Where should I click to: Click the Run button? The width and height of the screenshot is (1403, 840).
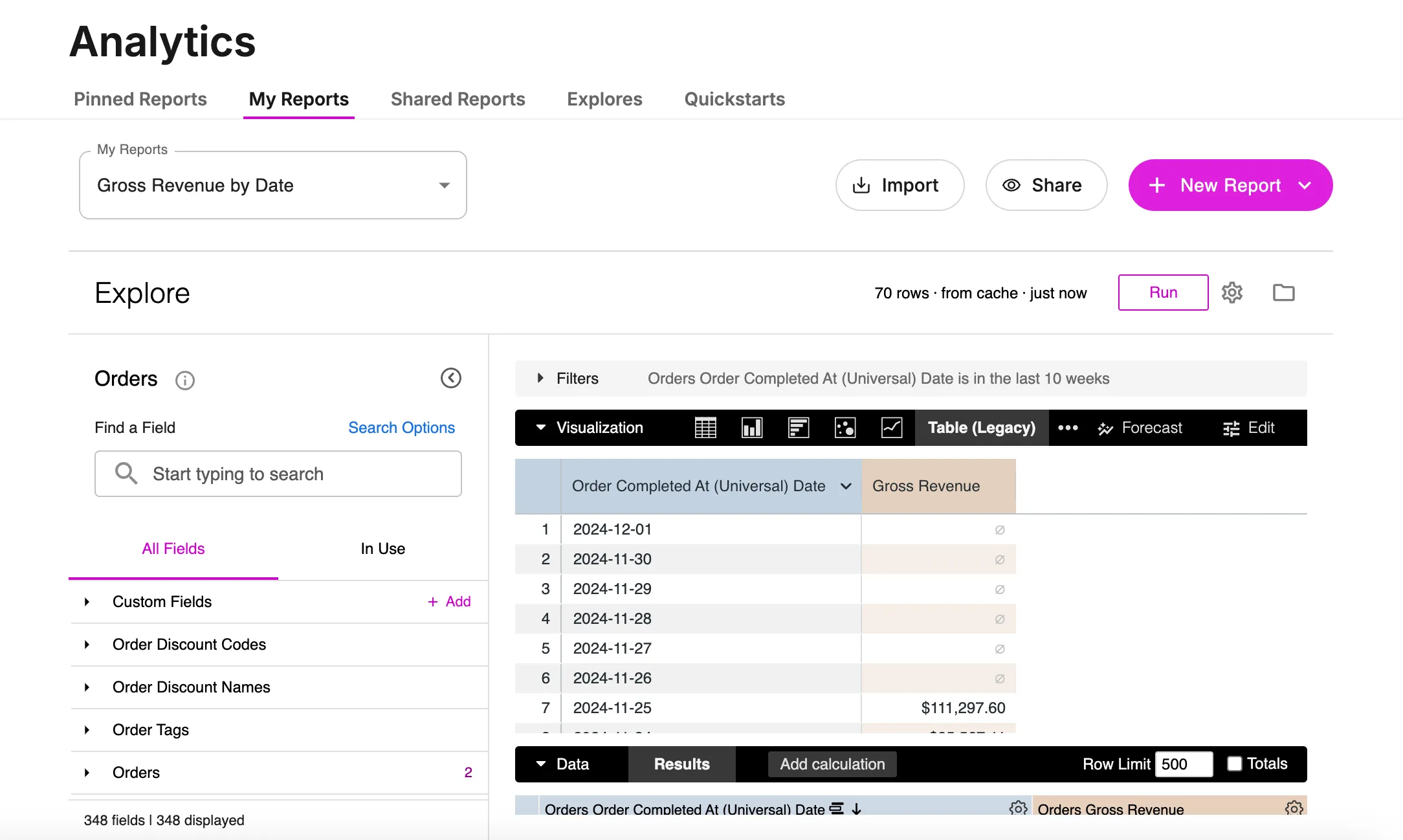click(1163, 293)
